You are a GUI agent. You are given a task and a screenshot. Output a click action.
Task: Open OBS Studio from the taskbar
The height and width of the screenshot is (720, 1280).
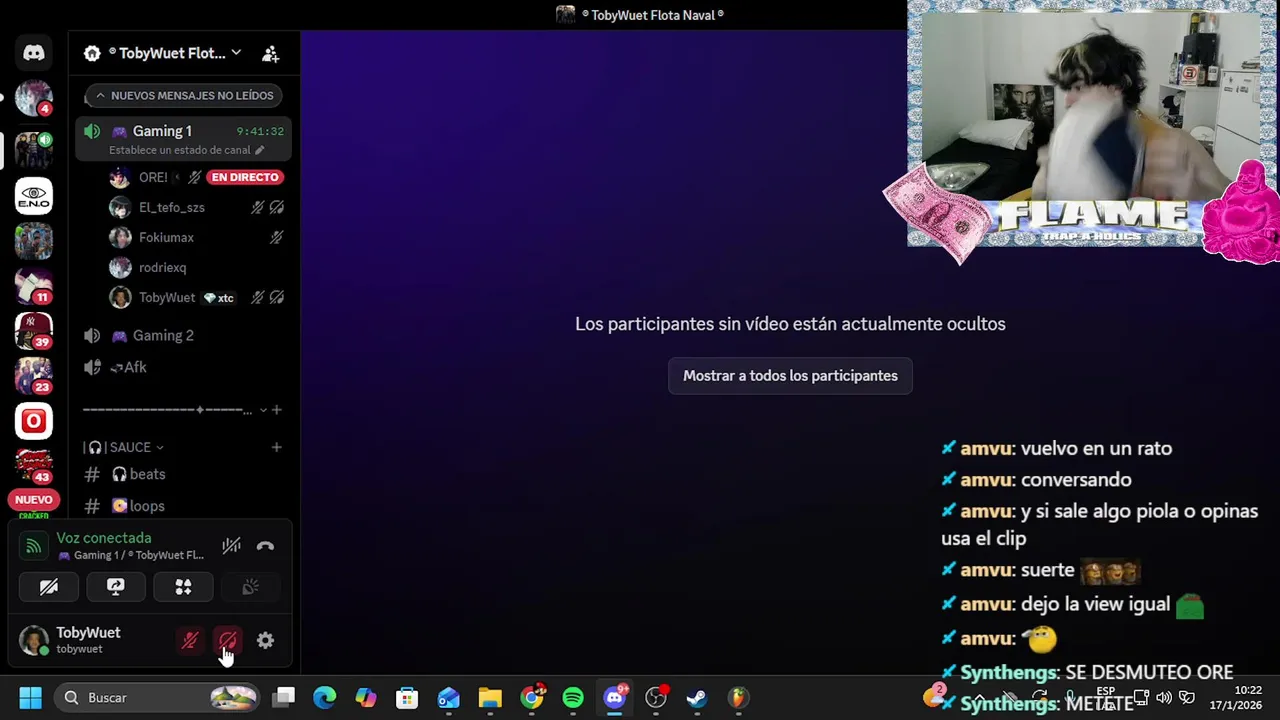coord(656,698)
